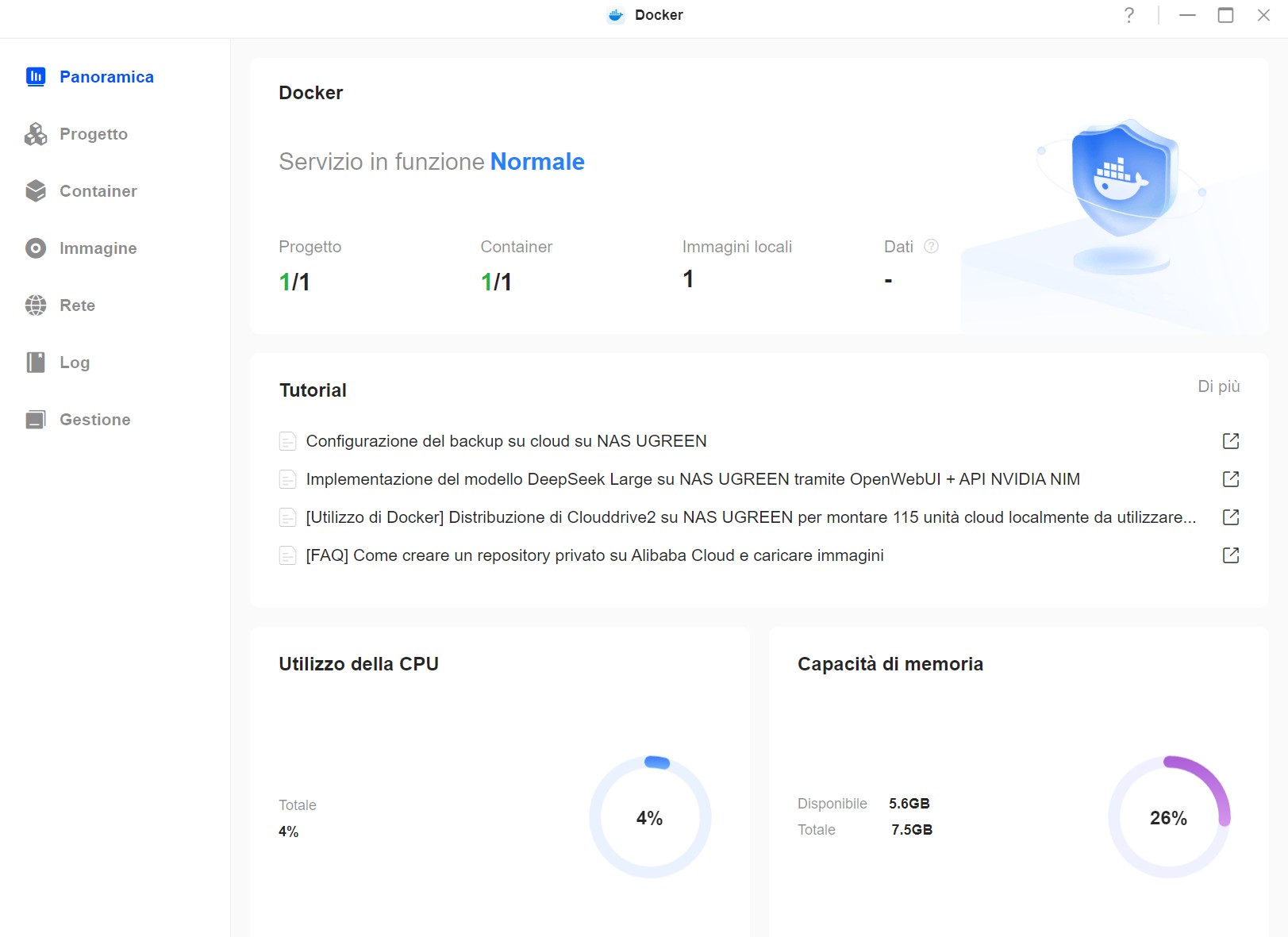This screenshot has height=937, width=1288.
Task: Select the Immagine disc icon
Action: [36, 248]
